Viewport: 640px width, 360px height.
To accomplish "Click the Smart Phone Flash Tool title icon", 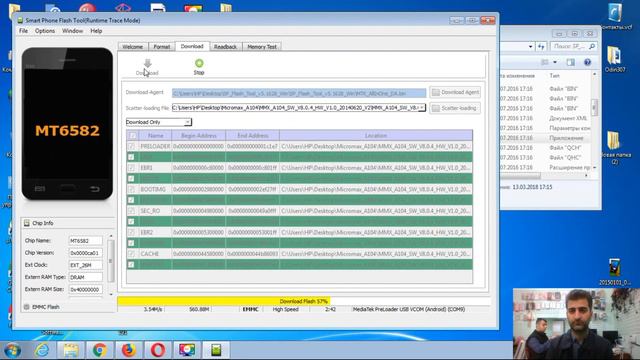I will (x=20, y=20).
